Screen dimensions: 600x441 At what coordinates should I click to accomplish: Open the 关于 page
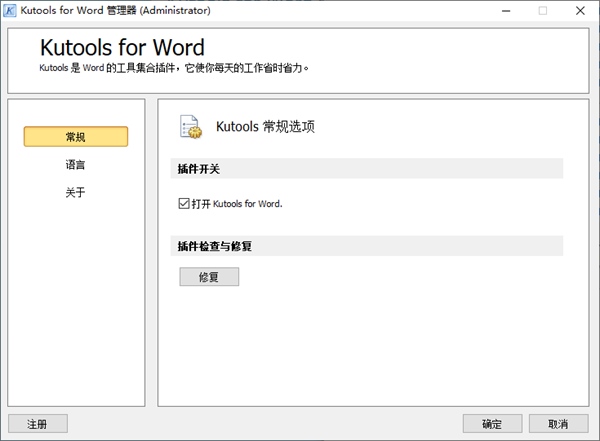pos(76,192)
